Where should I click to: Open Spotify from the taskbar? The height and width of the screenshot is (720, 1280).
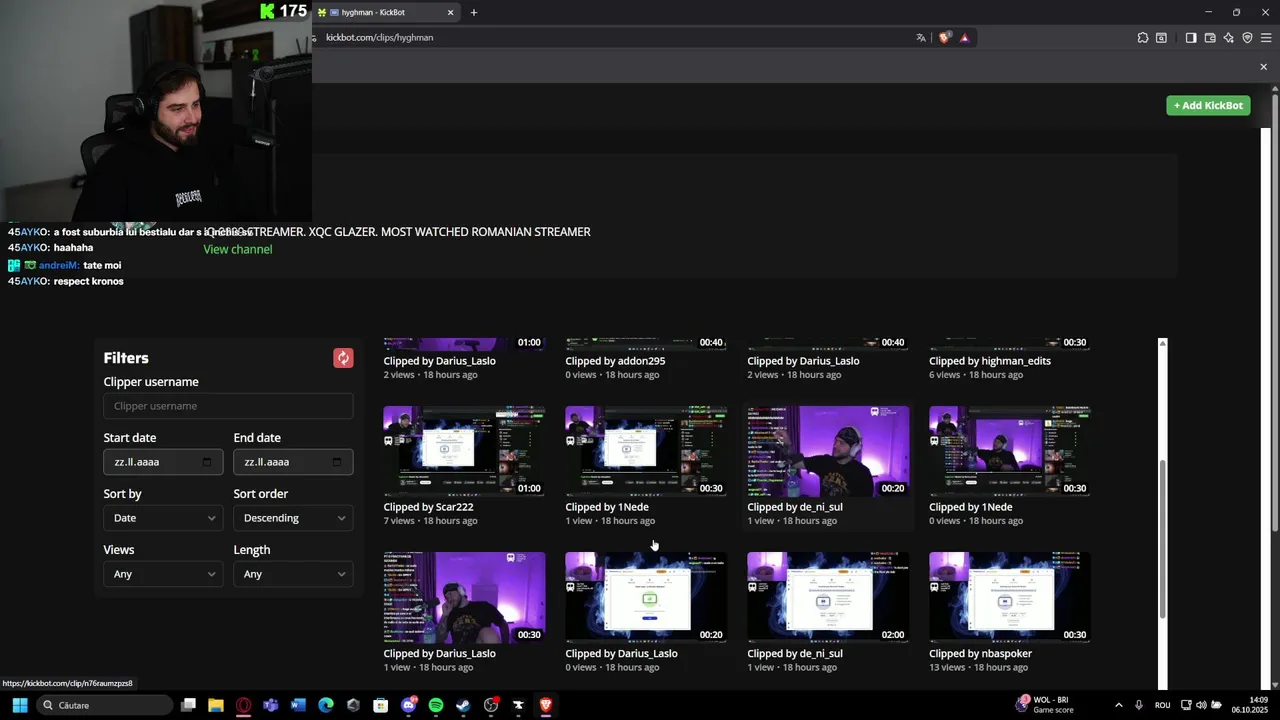pos(436,705)
